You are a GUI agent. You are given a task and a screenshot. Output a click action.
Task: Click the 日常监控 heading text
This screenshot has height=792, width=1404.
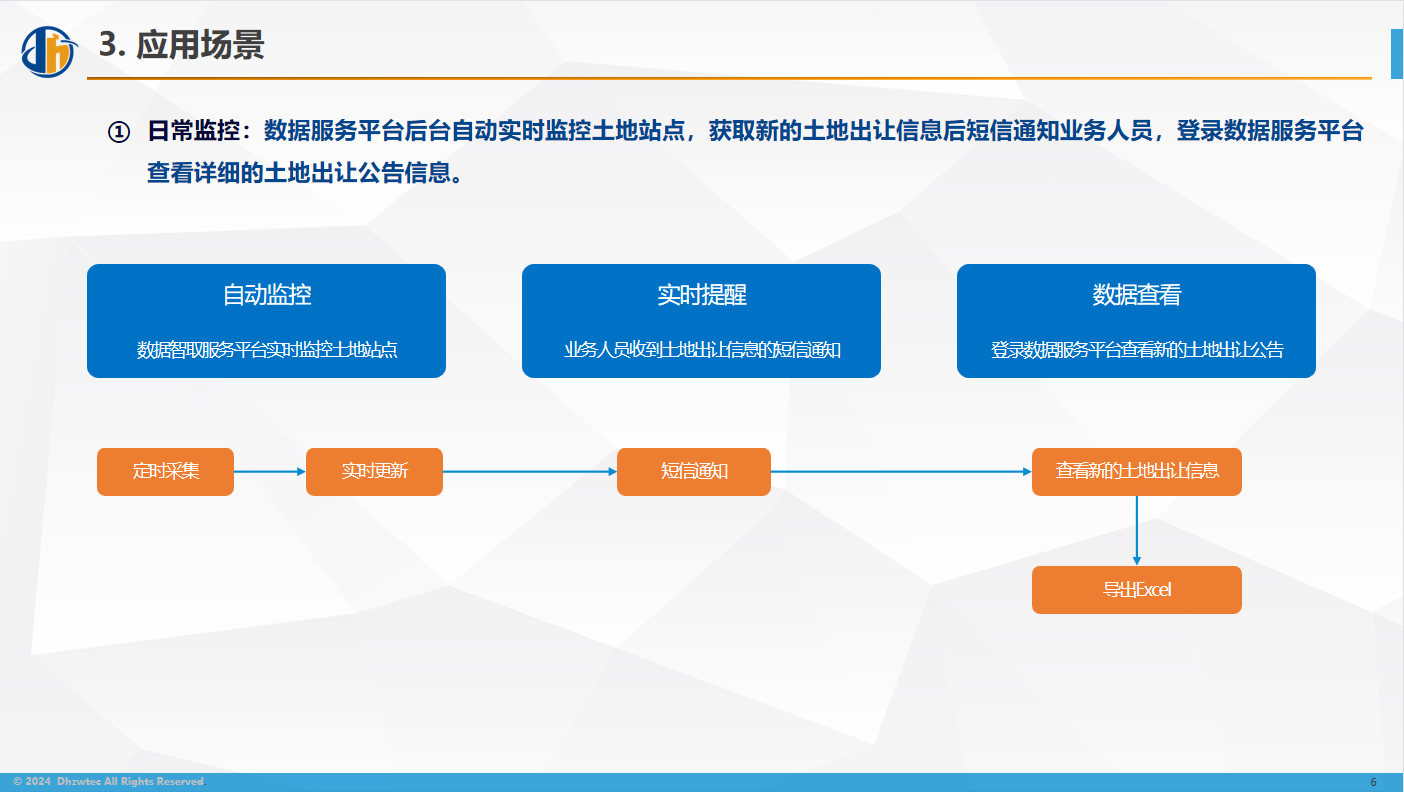click(x=194, y=131)
